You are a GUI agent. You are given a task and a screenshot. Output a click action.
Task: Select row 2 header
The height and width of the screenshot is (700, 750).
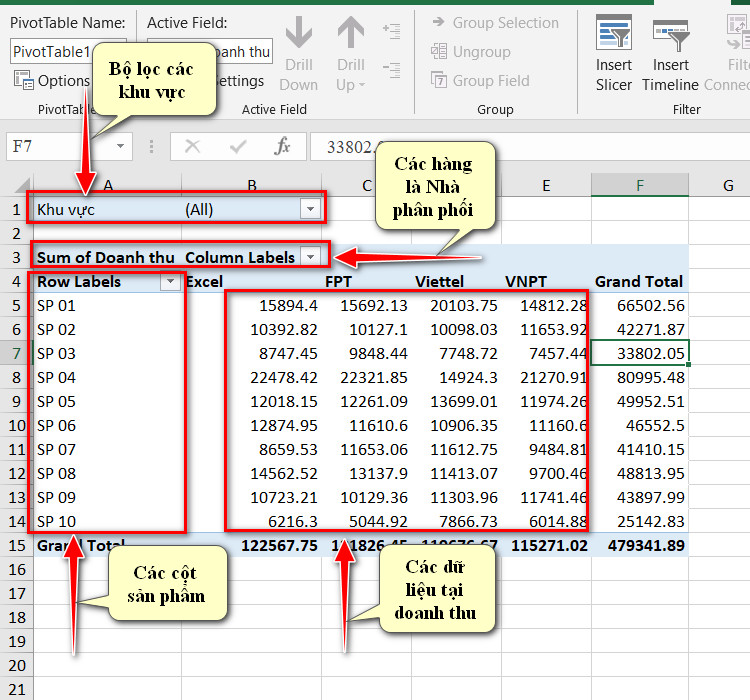(17, 233)
